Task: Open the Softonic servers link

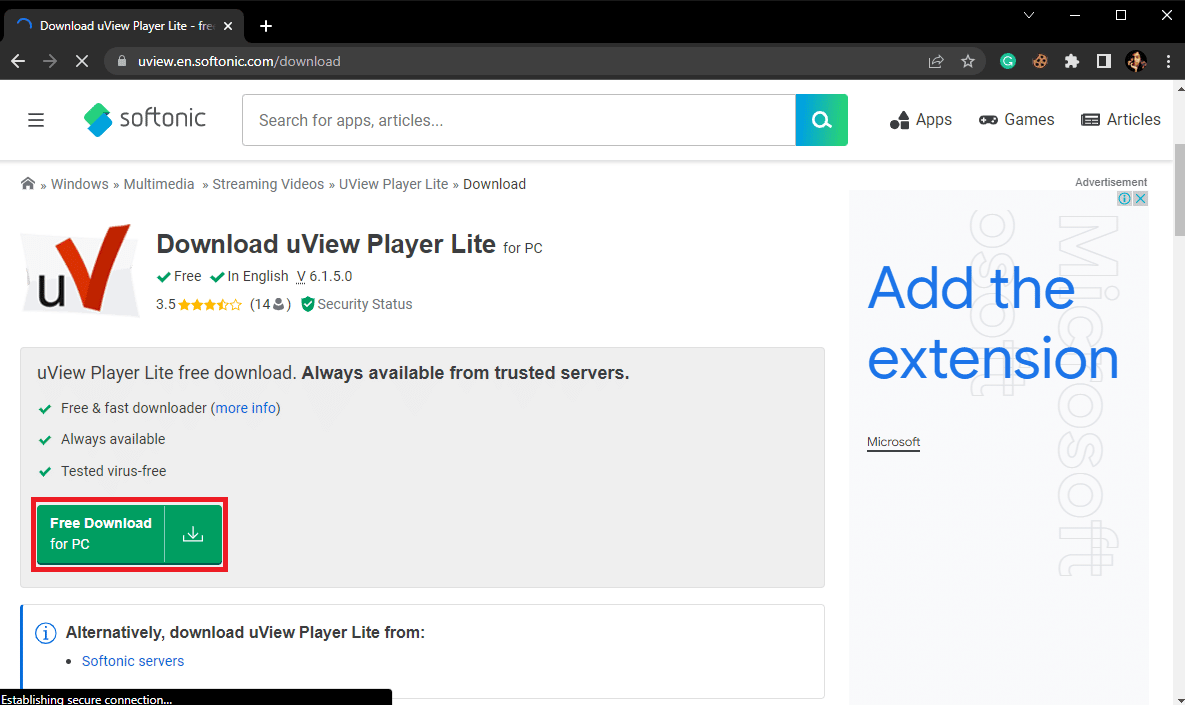Action: click(x=133, y=661)
